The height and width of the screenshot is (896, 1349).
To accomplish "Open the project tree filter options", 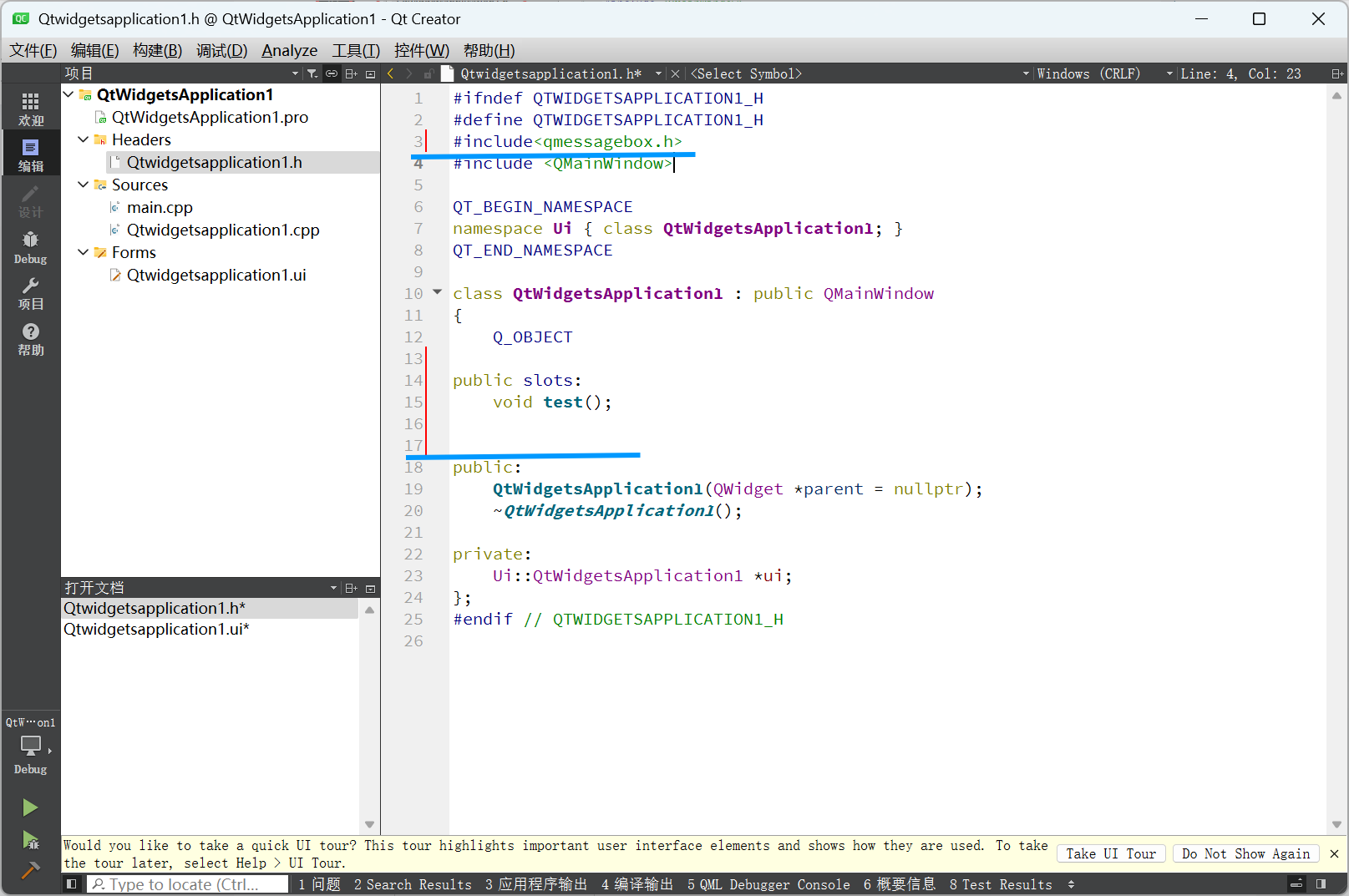I will pos(312,73).
